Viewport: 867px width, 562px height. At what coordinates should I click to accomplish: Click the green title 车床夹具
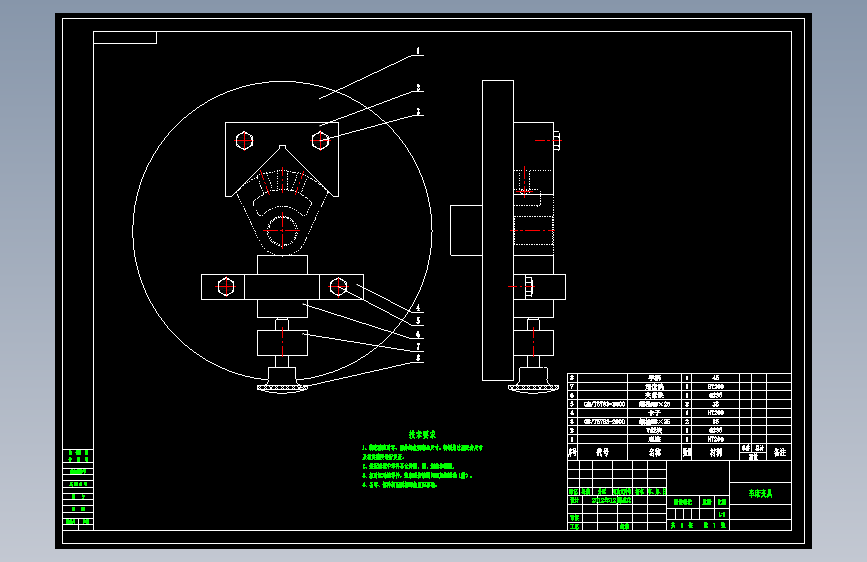tap(760, 493)
